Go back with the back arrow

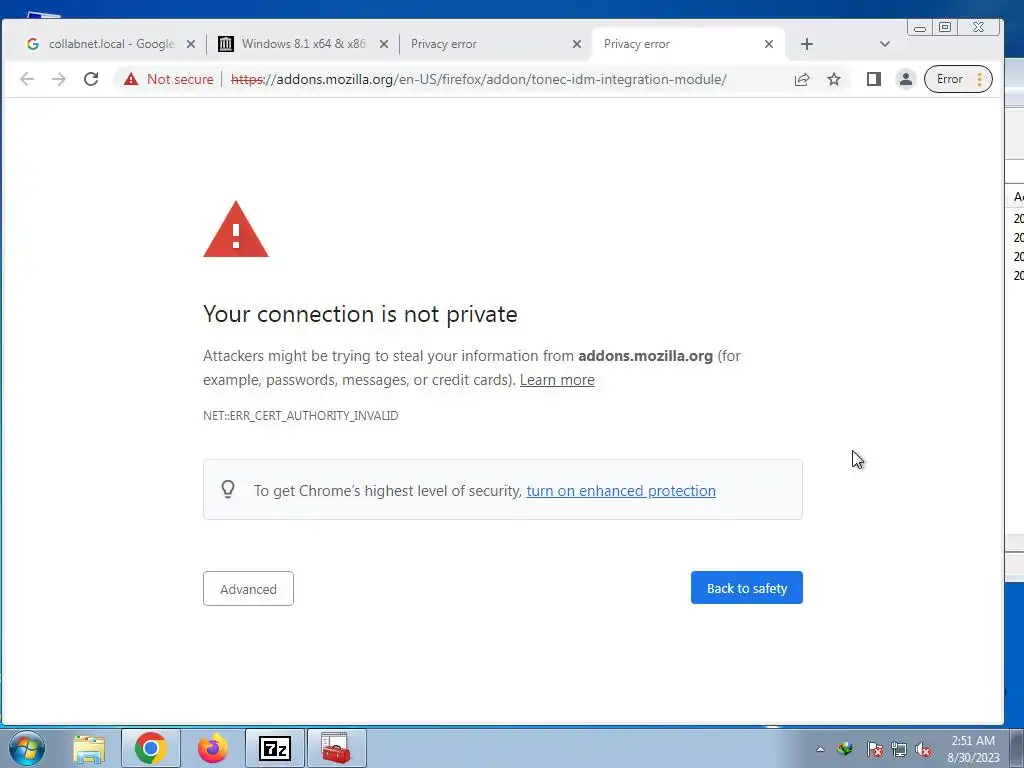tap(27, 79)
